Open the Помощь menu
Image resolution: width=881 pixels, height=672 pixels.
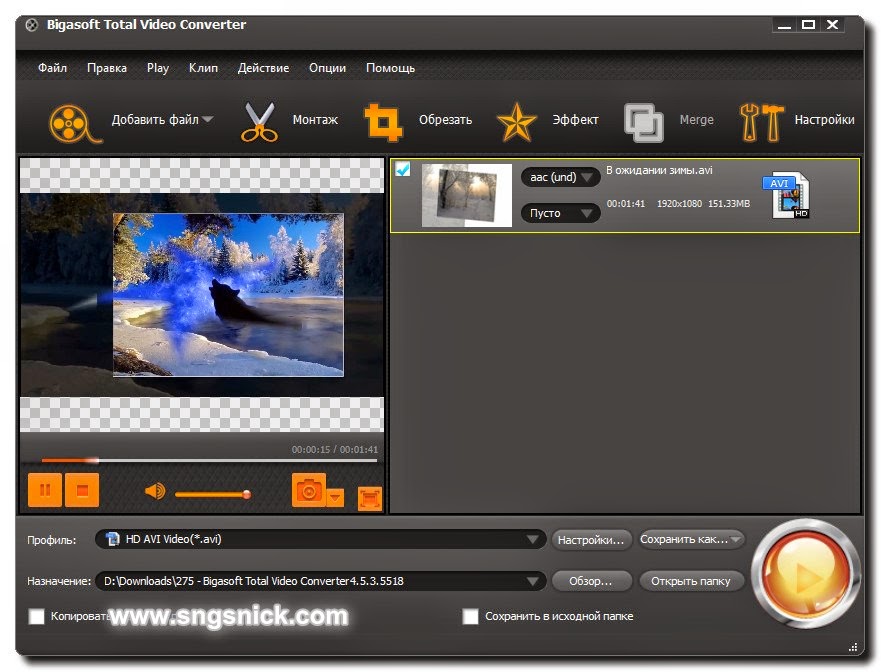click(x=390, y=68)
